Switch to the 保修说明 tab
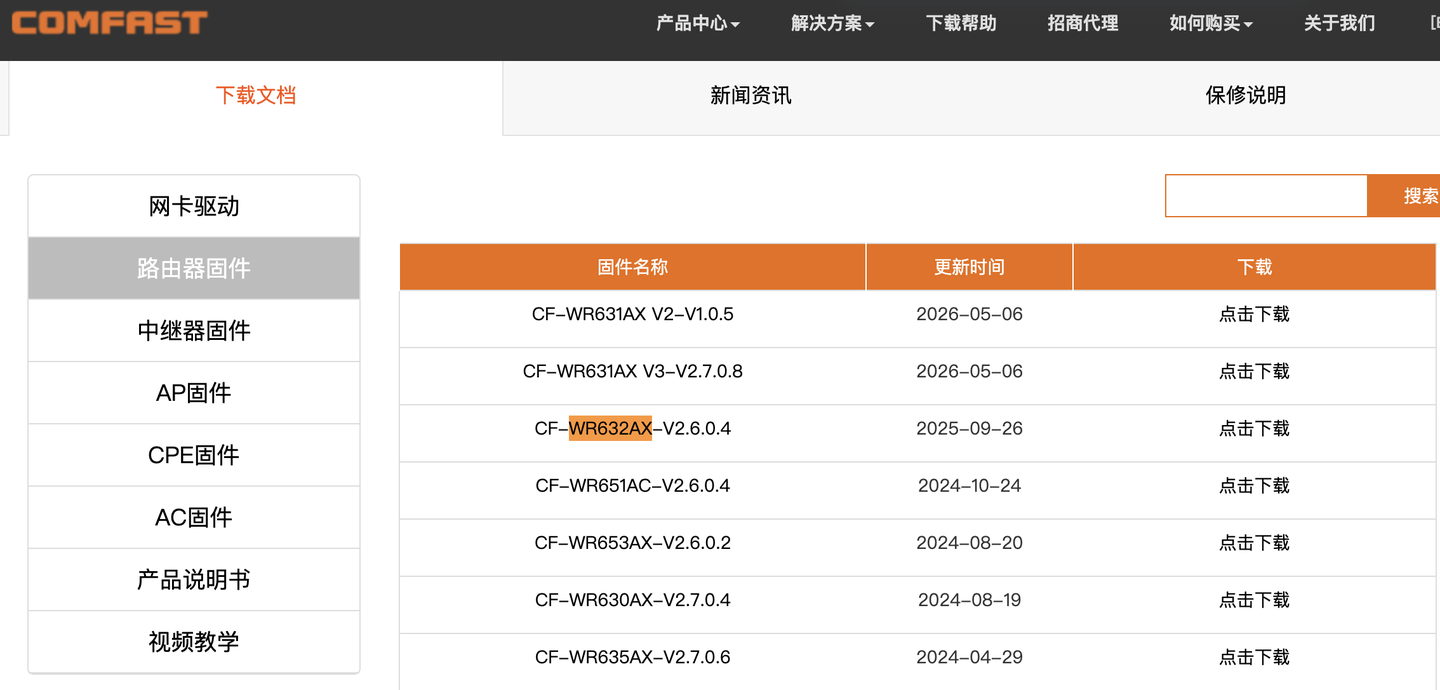The image size is (1440, 690). coord(1246,96)
